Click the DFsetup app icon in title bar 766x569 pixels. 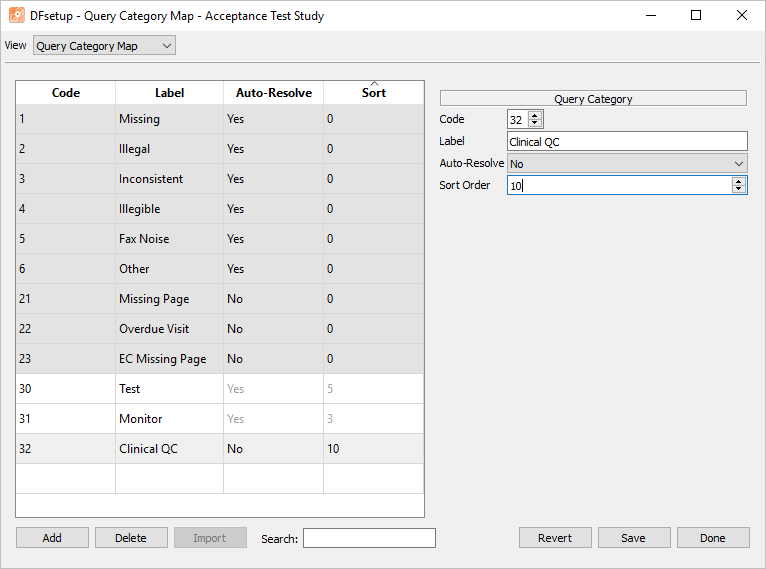click(x=17, y=16)
